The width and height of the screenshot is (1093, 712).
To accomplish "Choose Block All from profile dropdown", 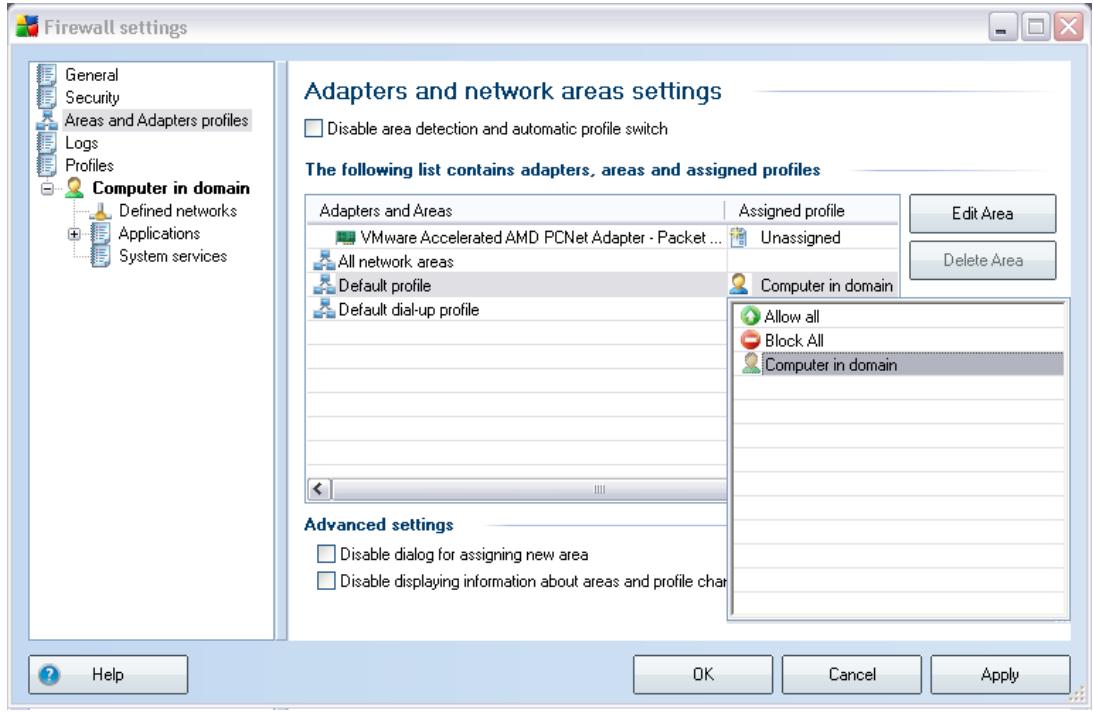I will (x=899, y=340).
